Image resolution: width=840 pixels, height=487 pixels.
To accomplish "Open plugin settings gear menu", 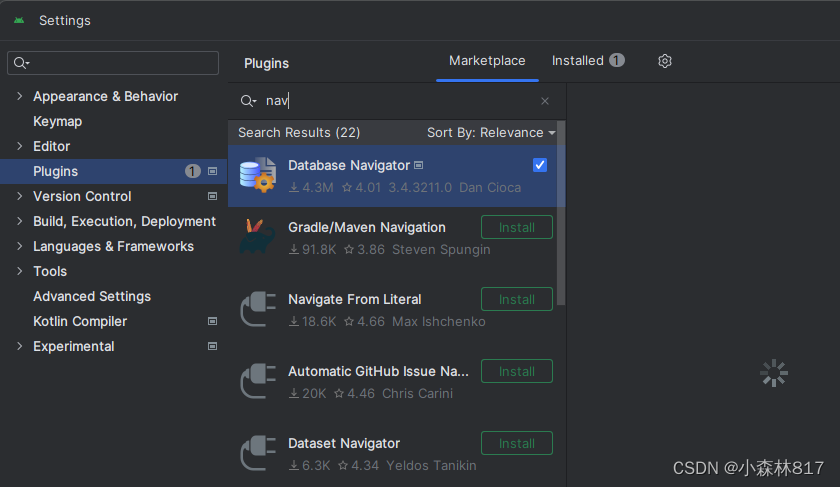I will point(665,61).
